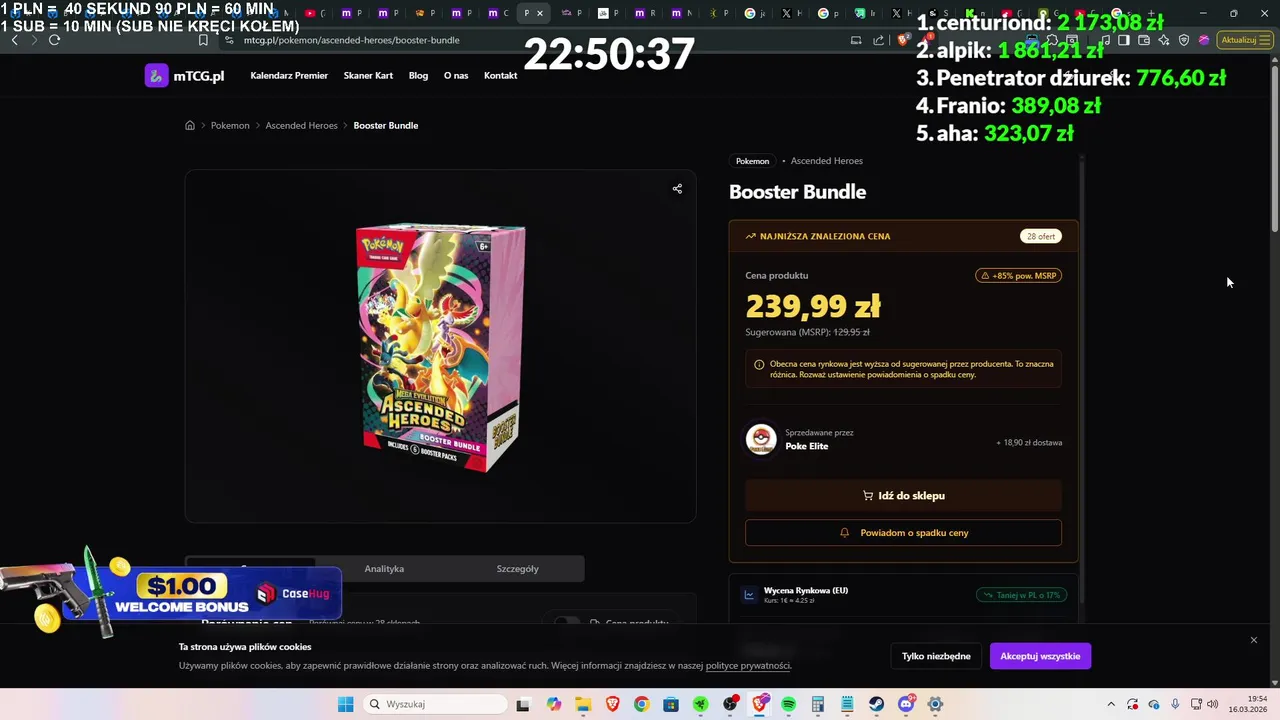The height and width of the screenshot is (720, 1280).
Task: Click the Idź do sklepu button
Action: tap(903, 496)
